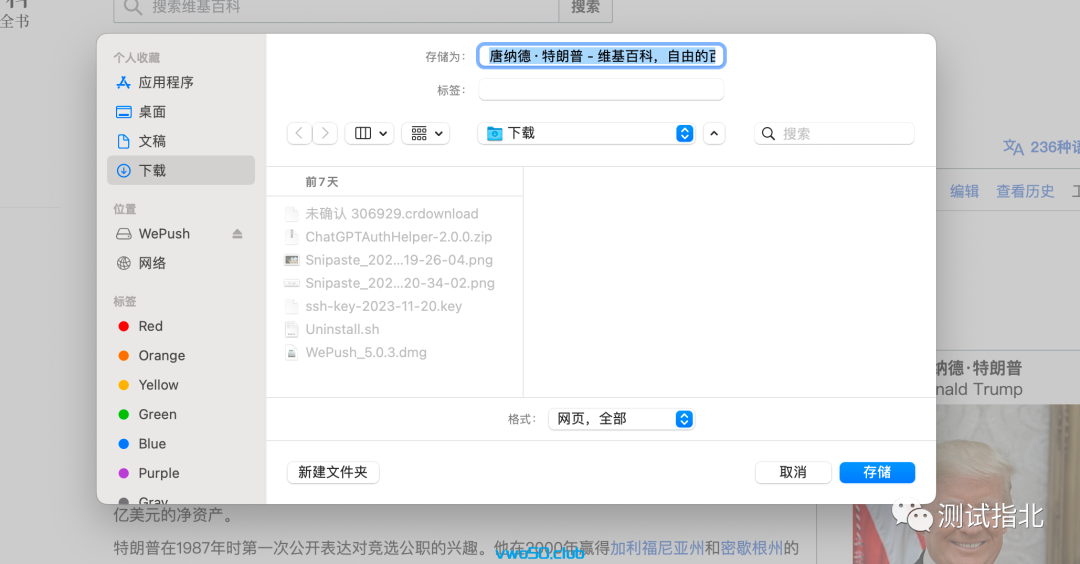This screenshot has height=564, width=1080.
Task: Click the 搜索维基百科 search box in Wikipedia
Action: point(336,8)
